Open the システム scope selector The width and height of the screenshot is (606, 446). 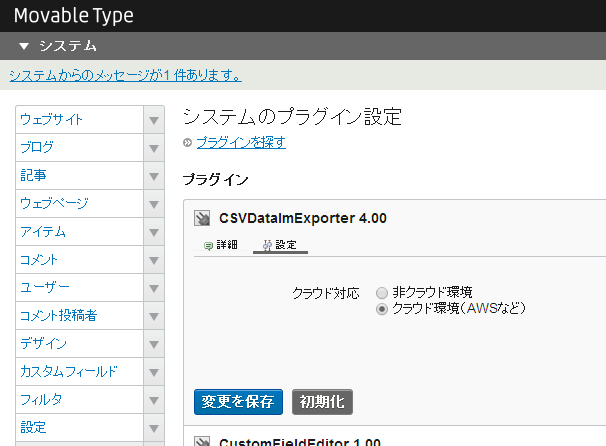click(x=58, y=46)
